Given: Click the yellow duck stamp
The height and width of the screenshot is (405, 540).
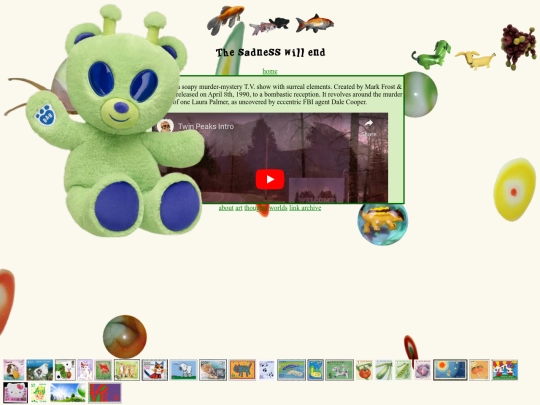Looking at the screenshot, I should click(x=315, y=370).
